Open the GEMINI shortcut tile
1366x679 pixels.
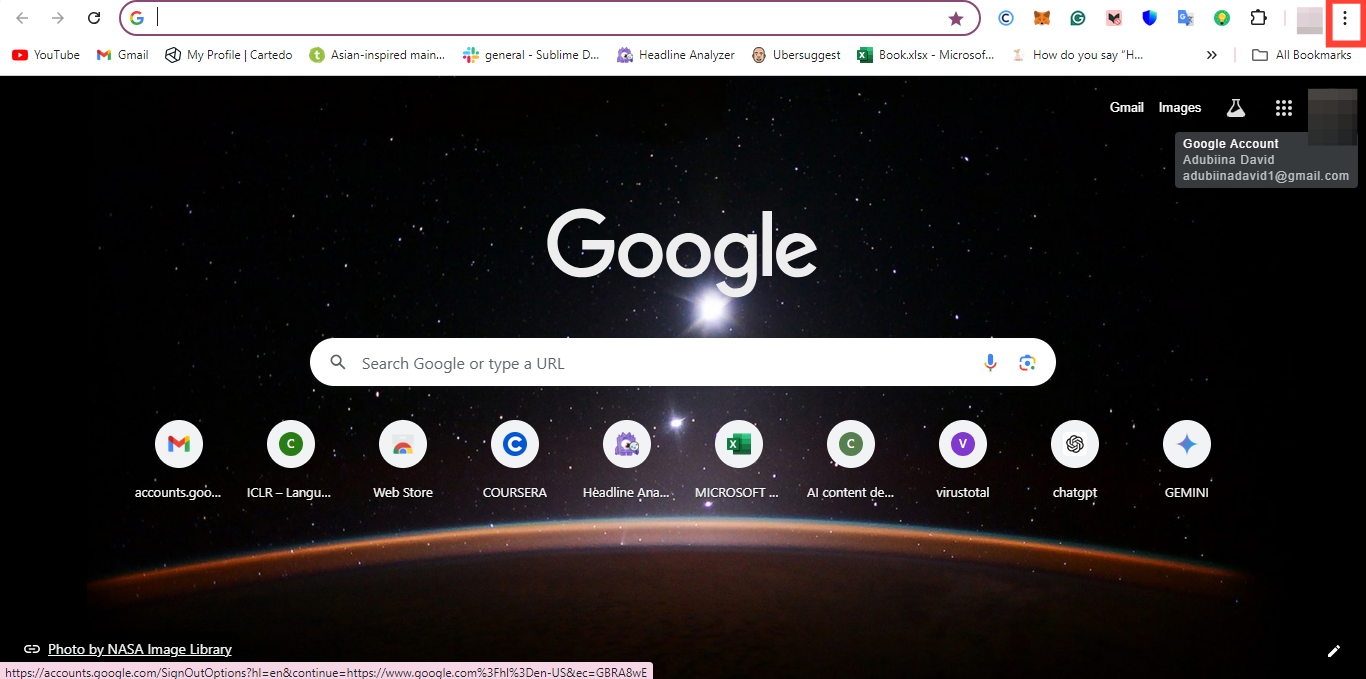(1187, 460)
